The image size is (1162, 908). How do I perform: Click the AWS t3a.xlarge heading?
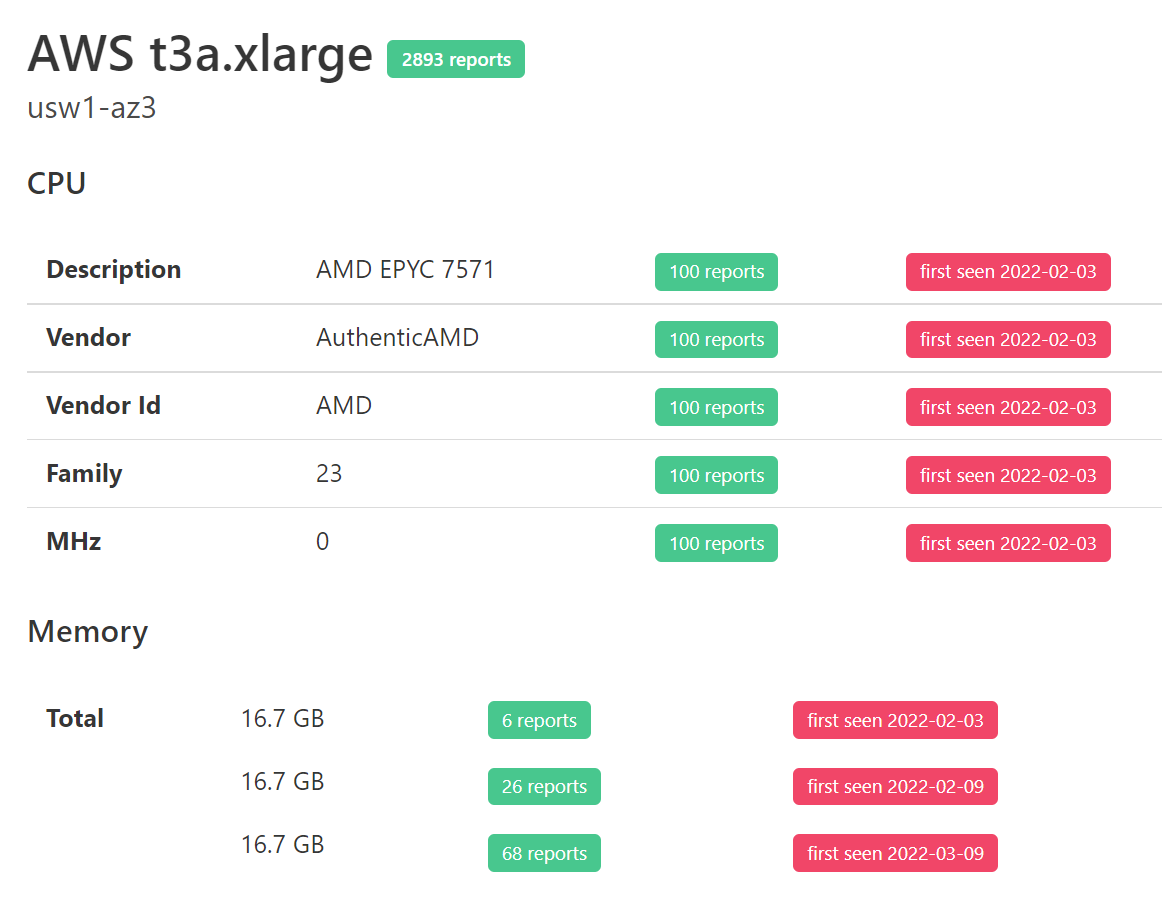(200, 56)
